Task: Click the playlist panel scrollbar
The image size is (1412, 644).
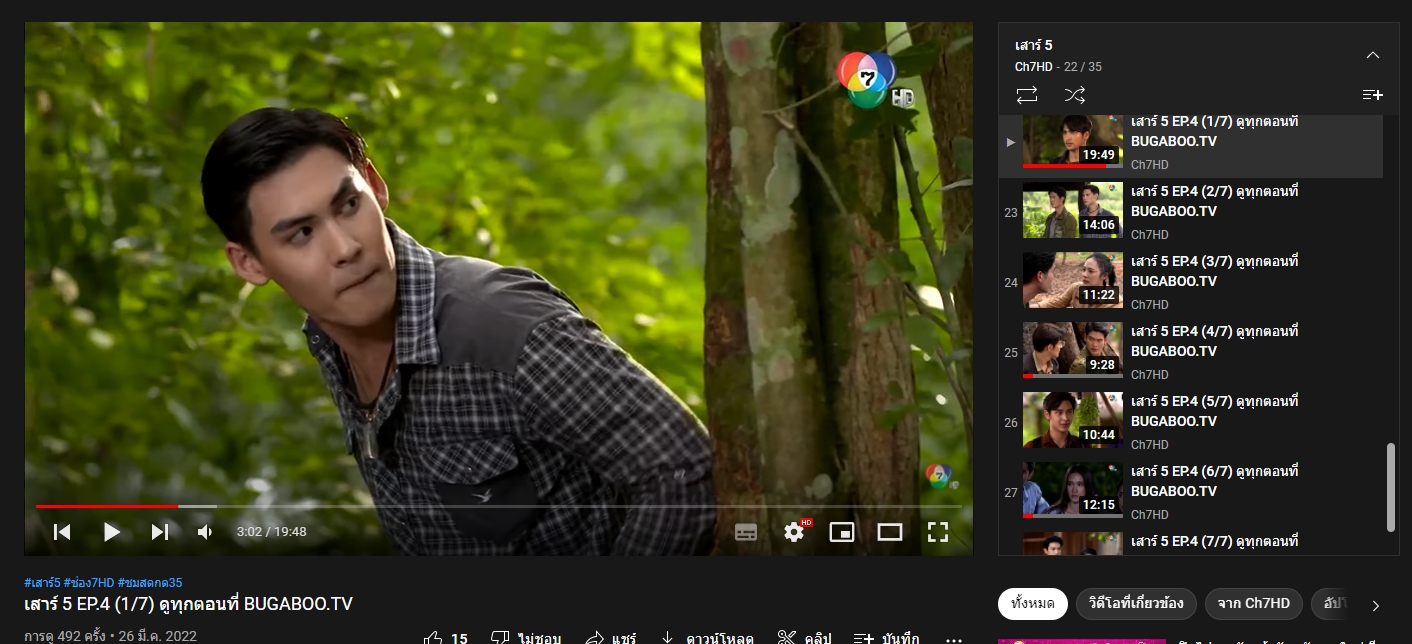Action: coord(1391,487)
